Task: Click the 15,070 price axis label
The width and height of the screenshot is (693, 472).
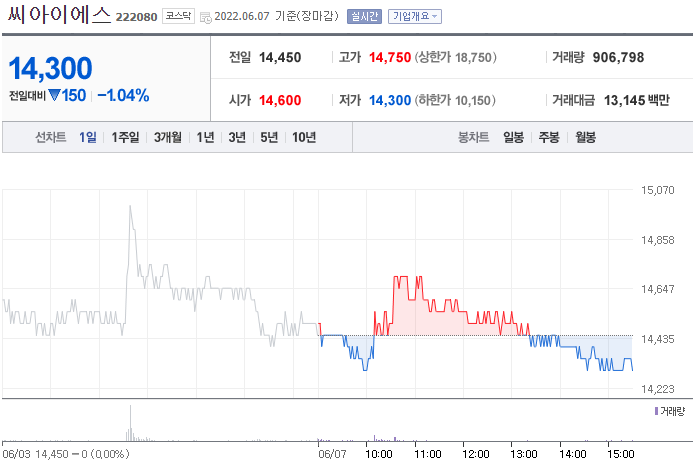Action: [x=658, y=190]
